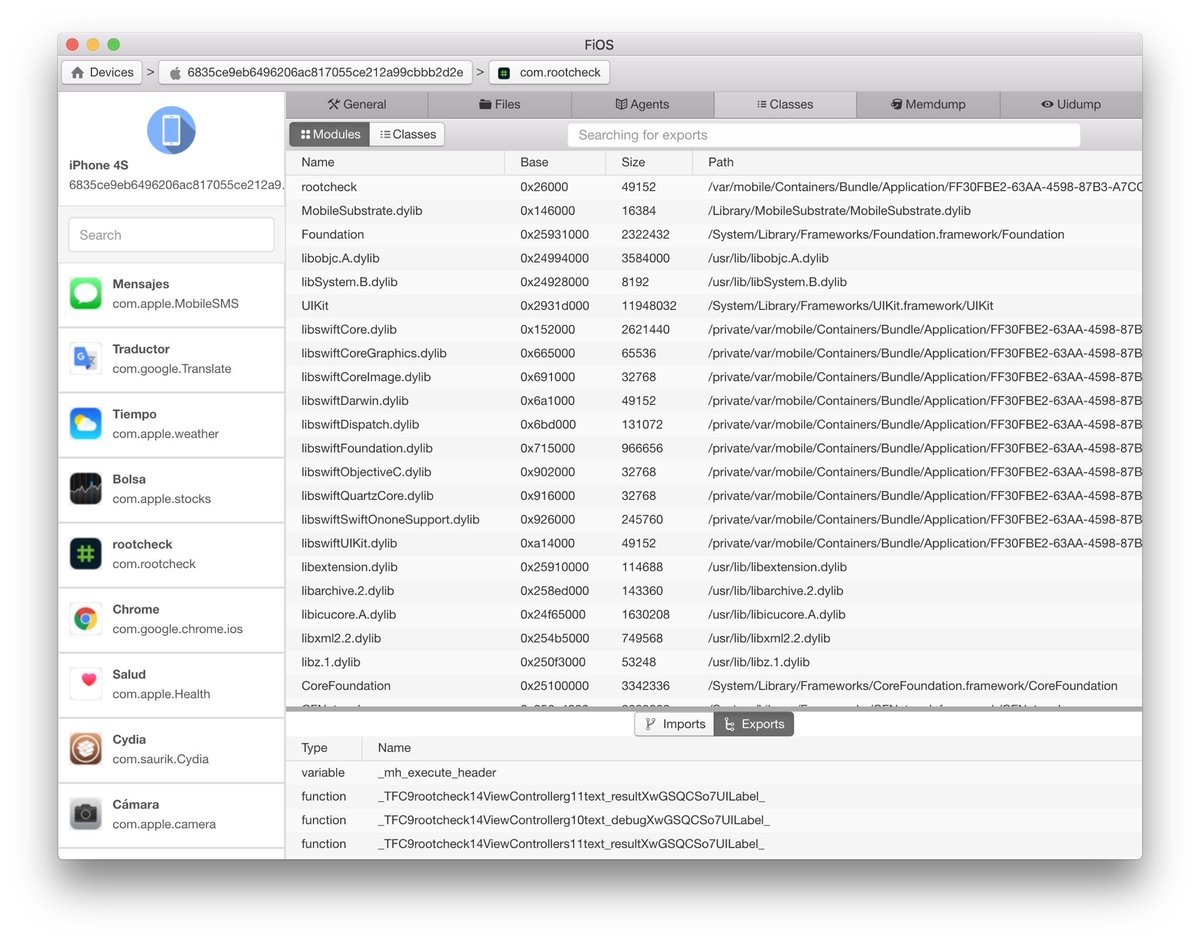Select the libswiftCore.dylib row
1200x942 pixels.
pyautogui.click(x=714, y=330)
